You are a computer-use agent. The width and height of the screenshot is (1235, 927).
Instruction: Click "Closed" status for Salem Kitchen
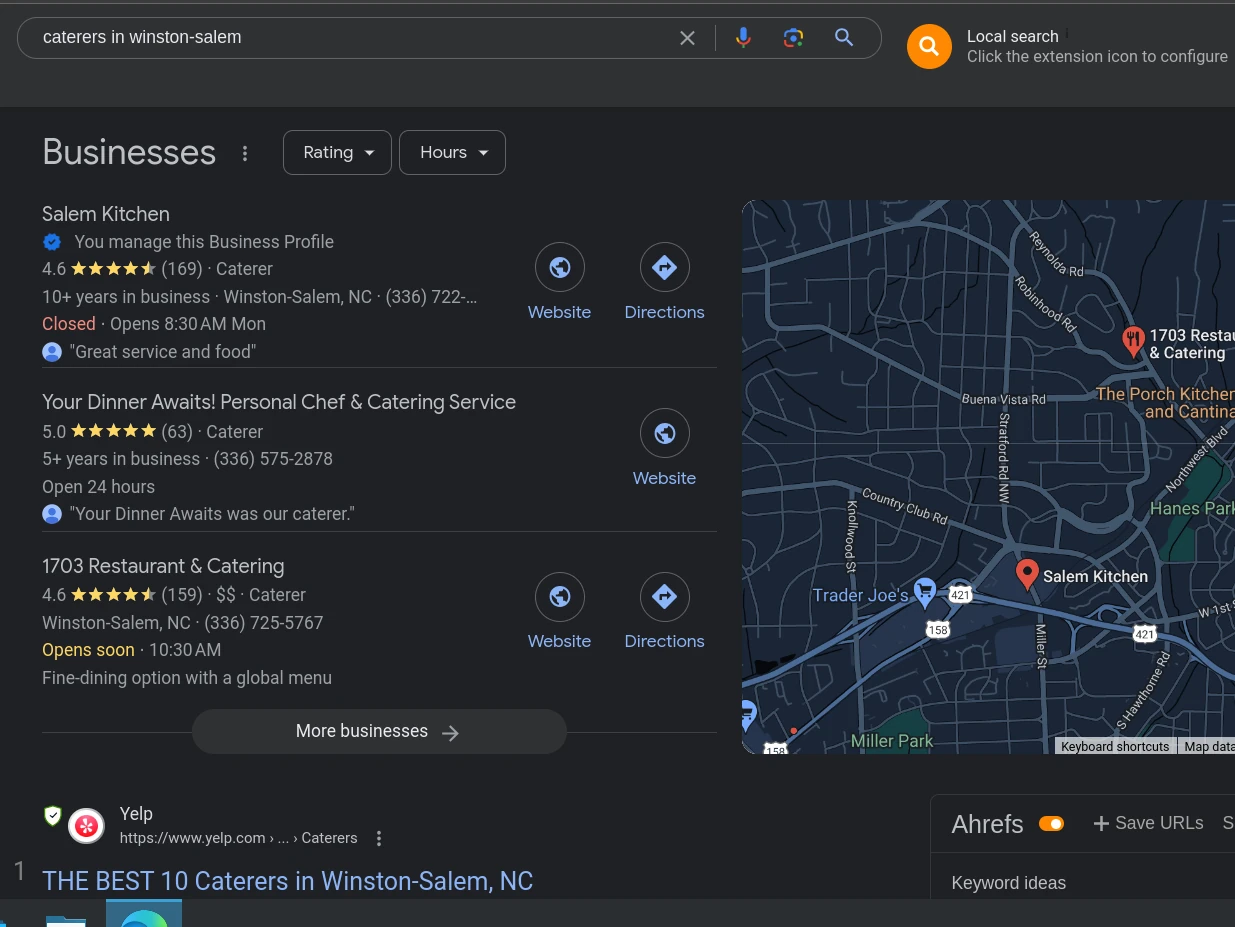[69, 324]
